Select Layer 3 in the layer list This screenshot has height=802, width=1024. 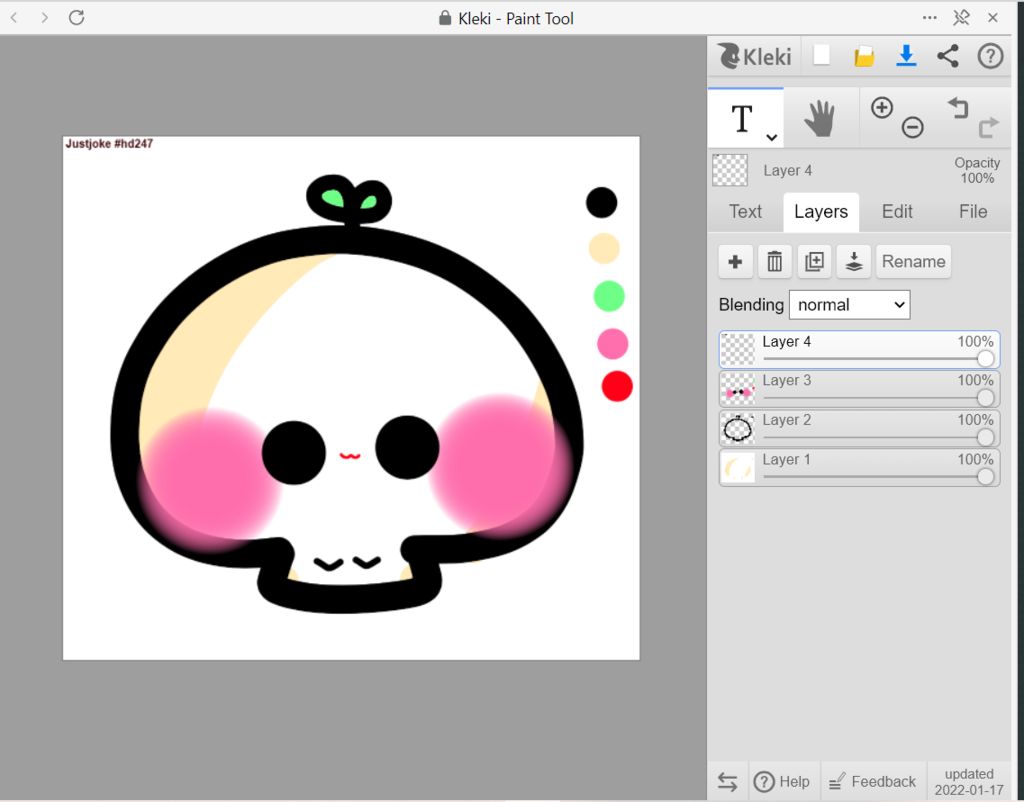859,389
